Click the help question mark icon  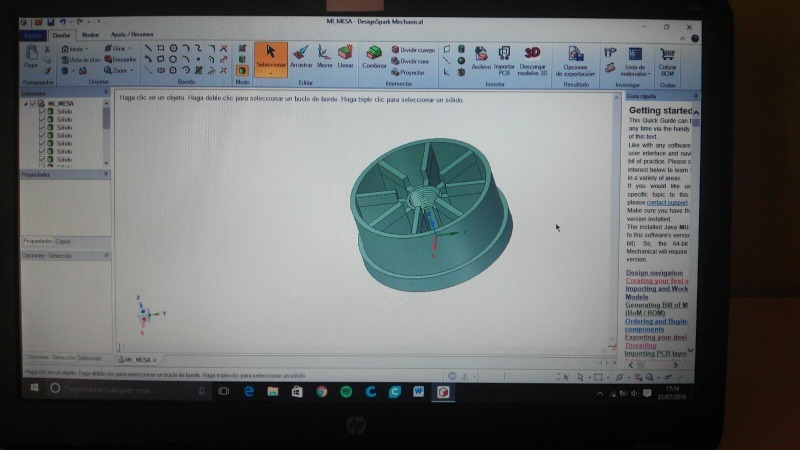point(695,38)
